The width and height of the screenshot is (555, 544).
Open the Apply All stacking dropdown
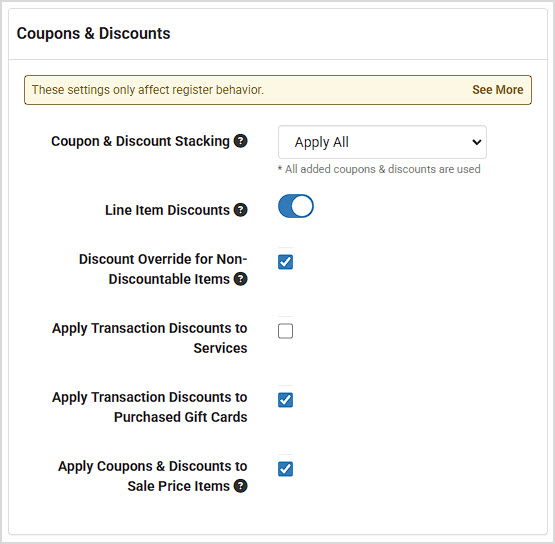[x=382, y=142]
